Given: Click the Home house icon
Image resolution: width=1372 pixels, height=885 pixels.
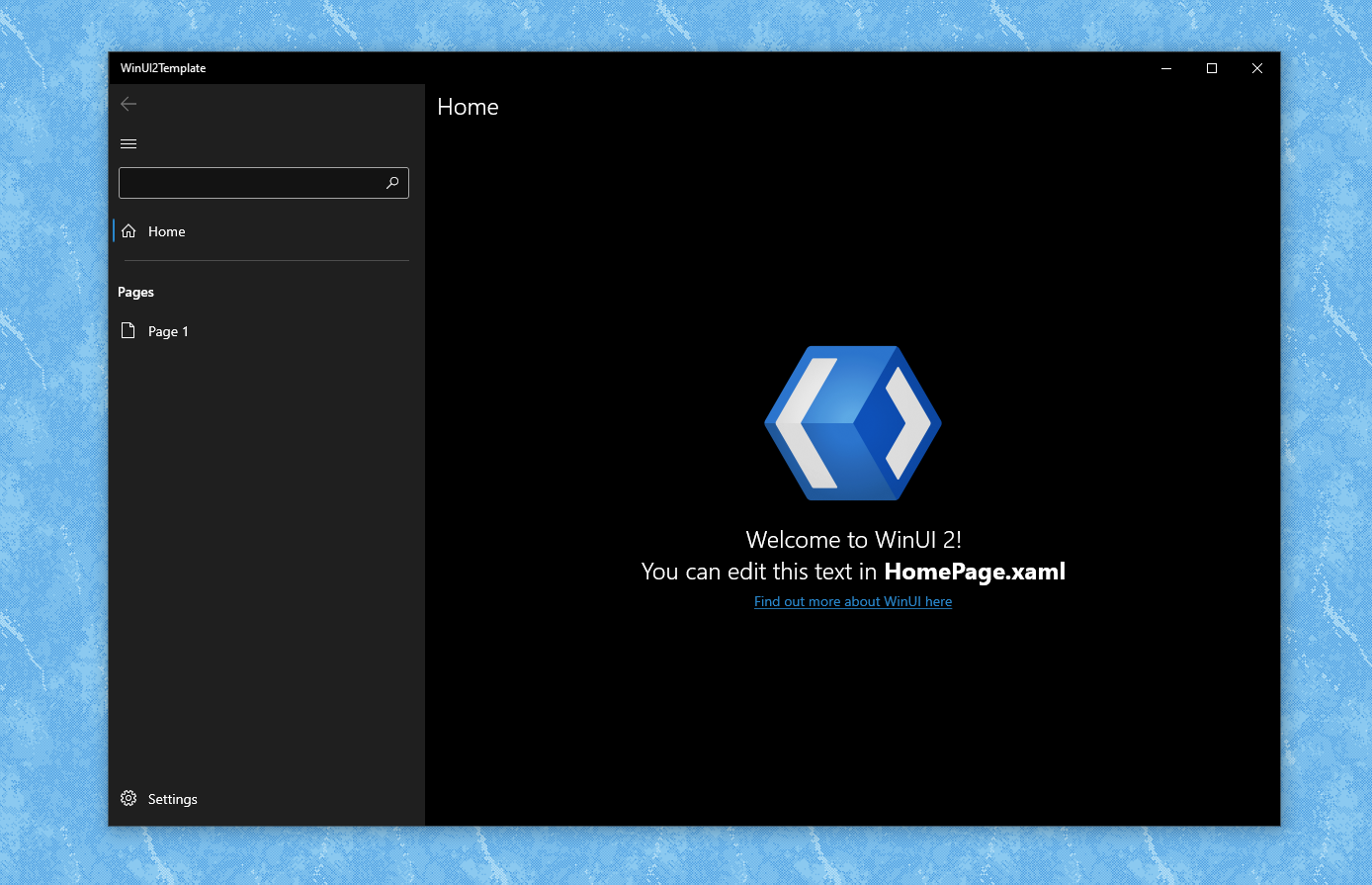Looking at the screenshot, I should [x=129, y=231].
